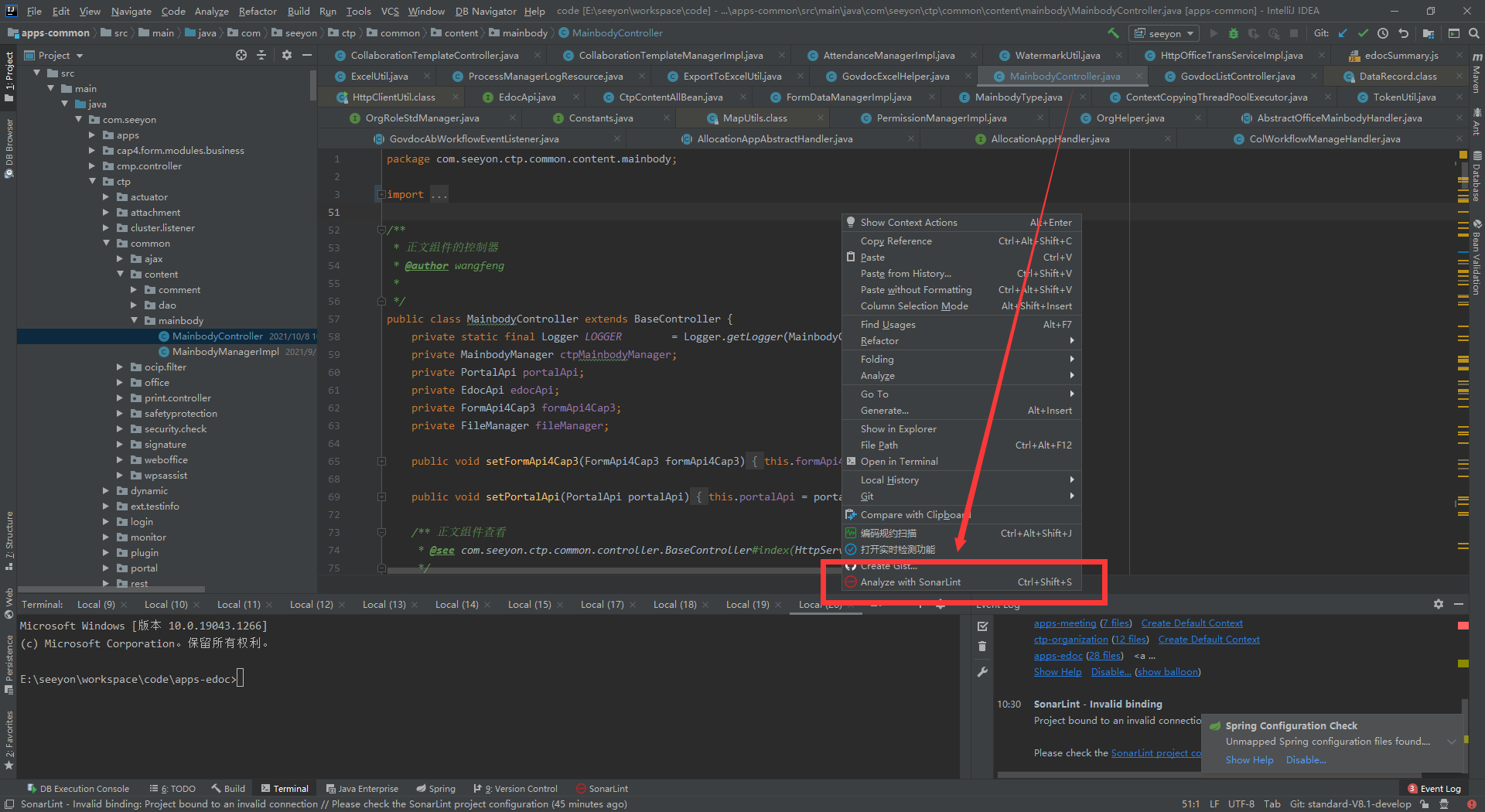Select Analyze with SonarLint menu entry
This screenshot has height=812, width=1485.
(910, 582)
